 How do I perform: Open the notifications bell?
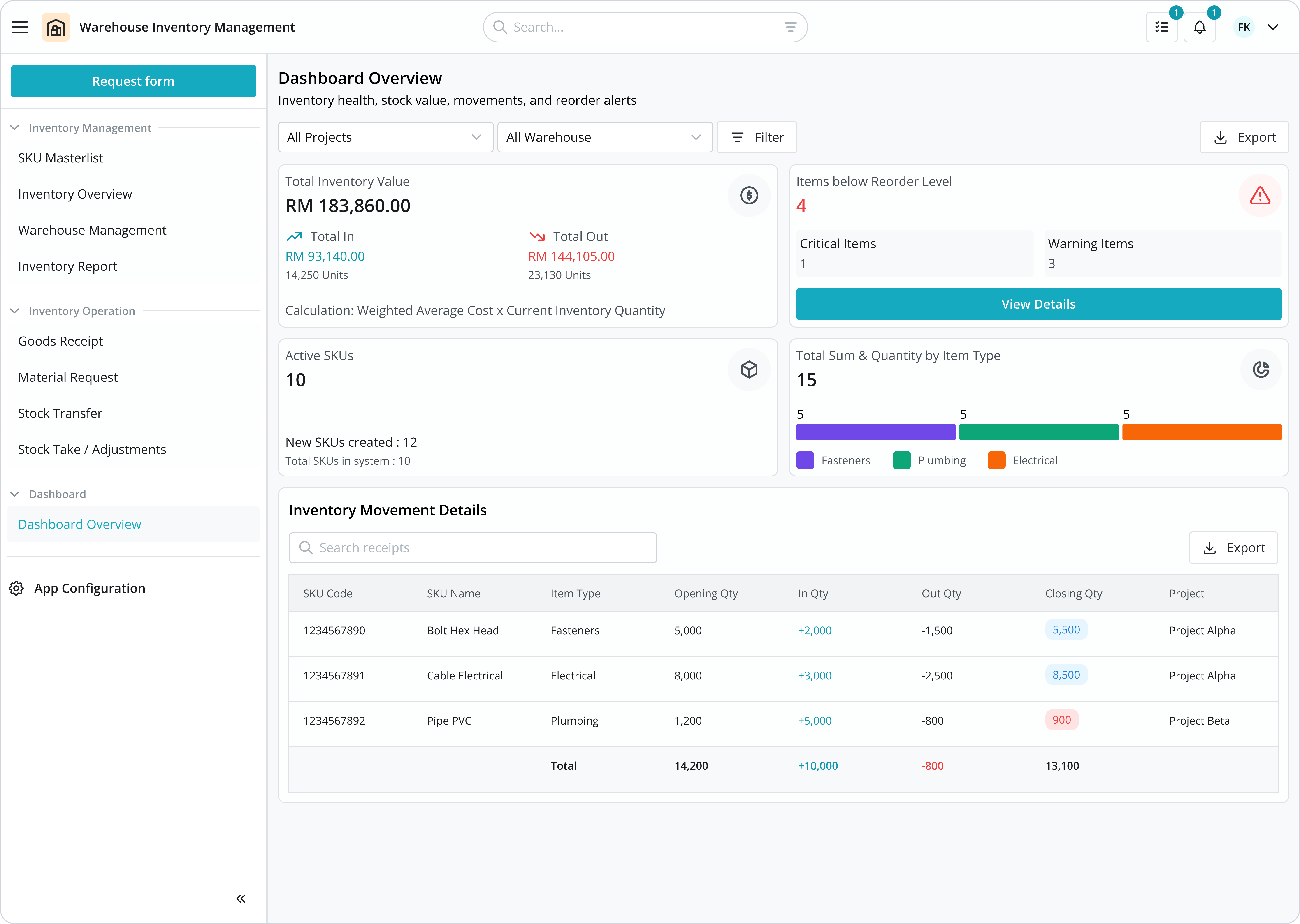[1200, 27]
